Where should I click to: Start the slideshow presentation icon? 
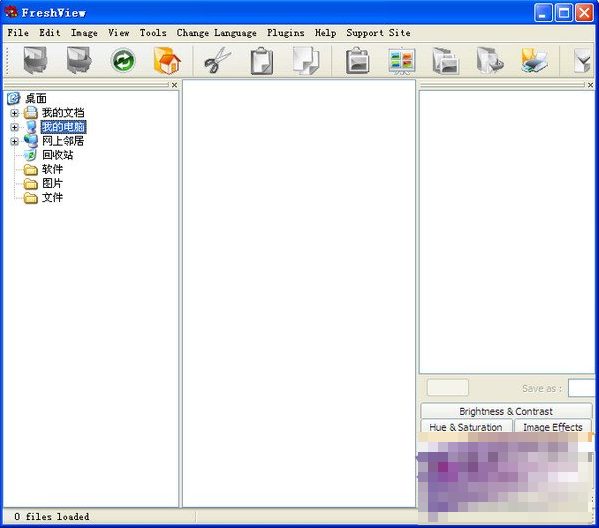click(402, 61)
